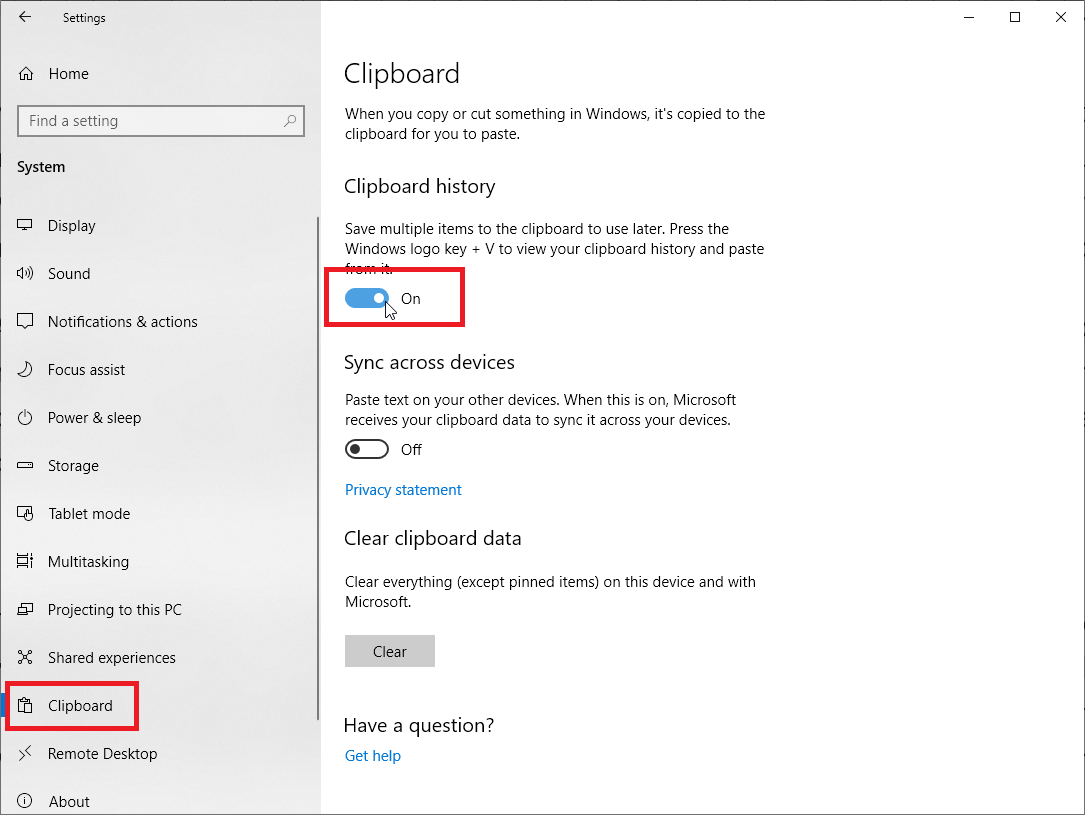Go to Tablet mode settings
This screenshot has height=815, width=1085.
tap(89, 513)
